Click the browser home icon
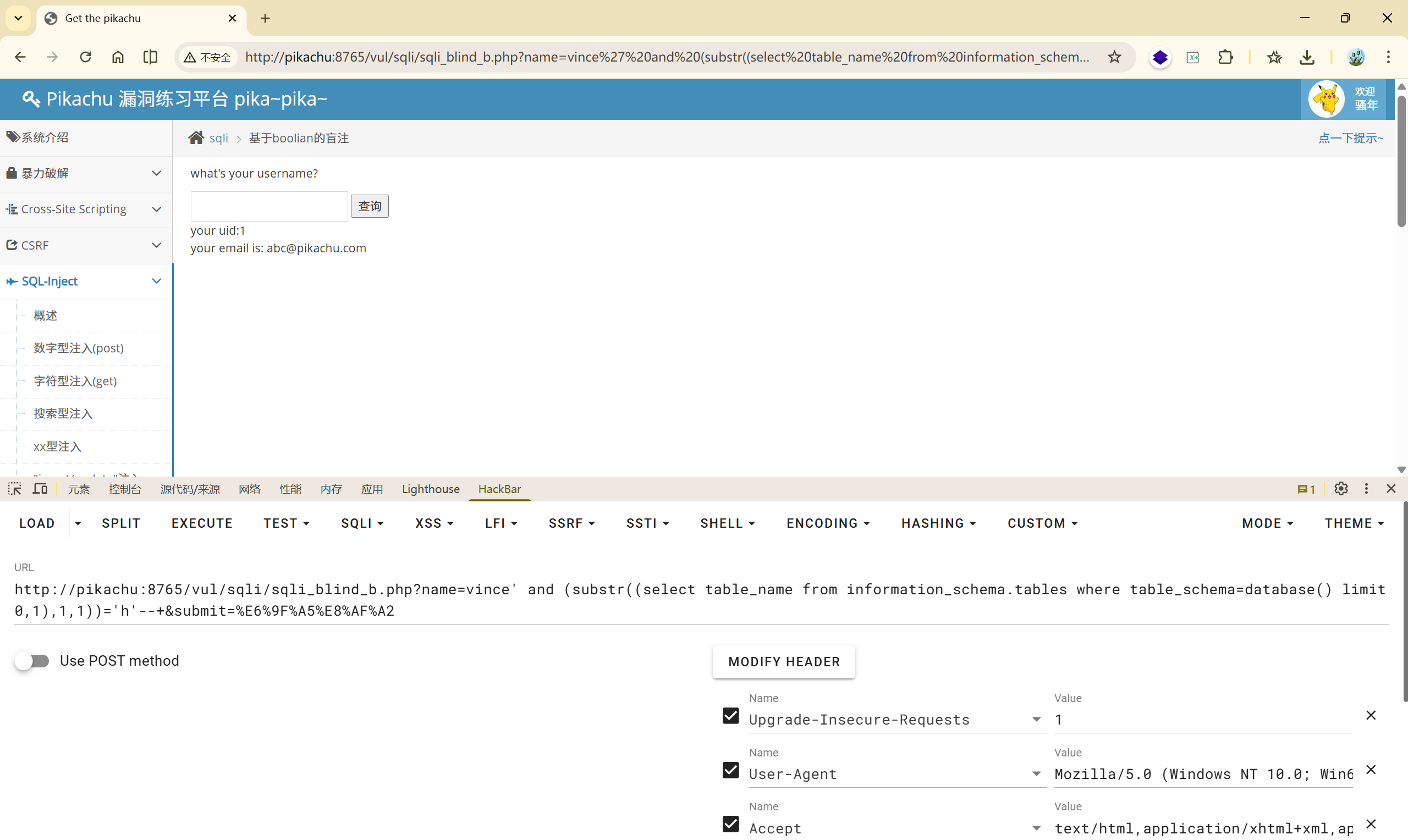Screen dimensions: 1408x840 (118, 57)
